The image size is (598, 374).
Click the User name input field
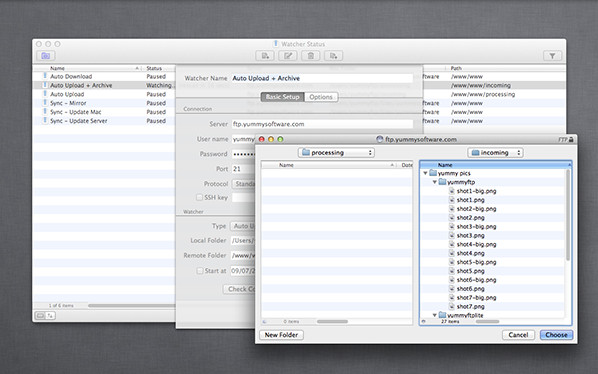pyautogui.click(x=243, y=139)
